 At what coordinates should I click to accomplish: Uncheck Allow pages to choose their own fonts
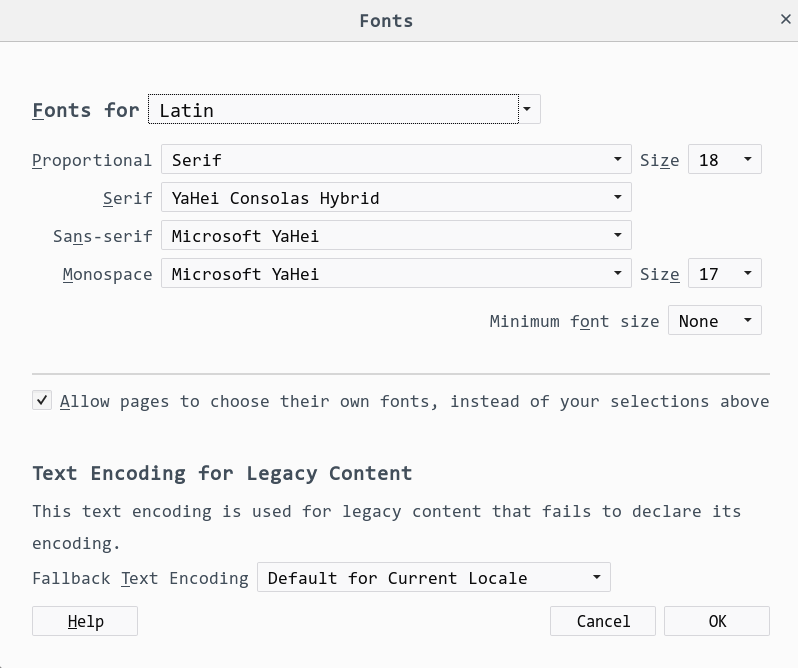pos(42,400)
